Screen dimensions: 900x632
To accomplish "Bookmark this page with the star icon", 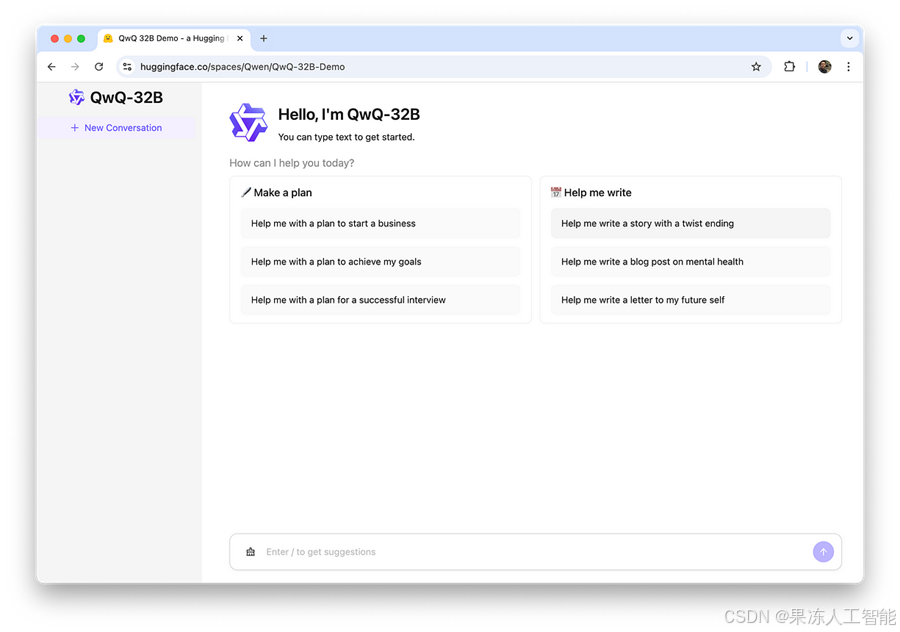I will coord(756,67).
